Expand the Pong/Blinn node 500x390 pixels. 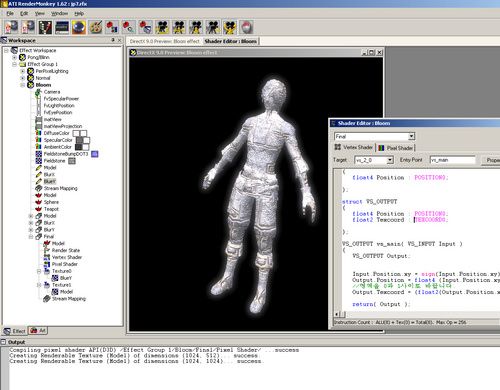pyautogui.click(x=14, y=57)
